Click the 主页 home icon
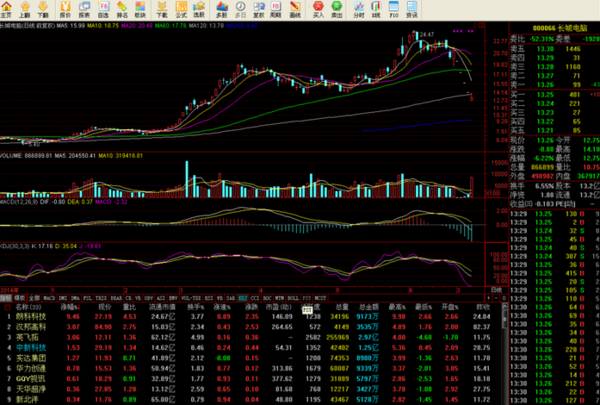Image resolution: width=600 pixels, height=405 pixels. click(x=7, y=12)
